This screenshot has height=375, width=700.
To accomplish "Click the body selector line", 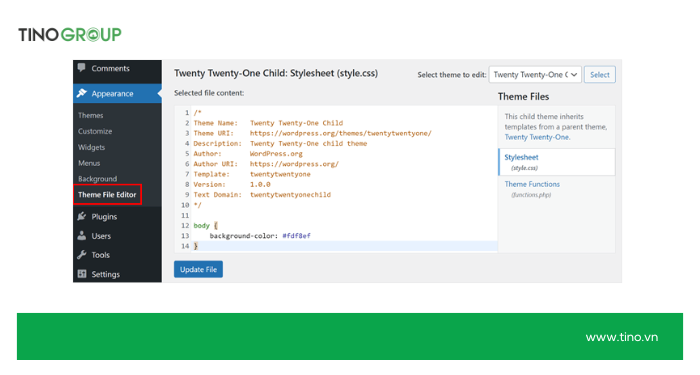I will click(x=205, y=225).
